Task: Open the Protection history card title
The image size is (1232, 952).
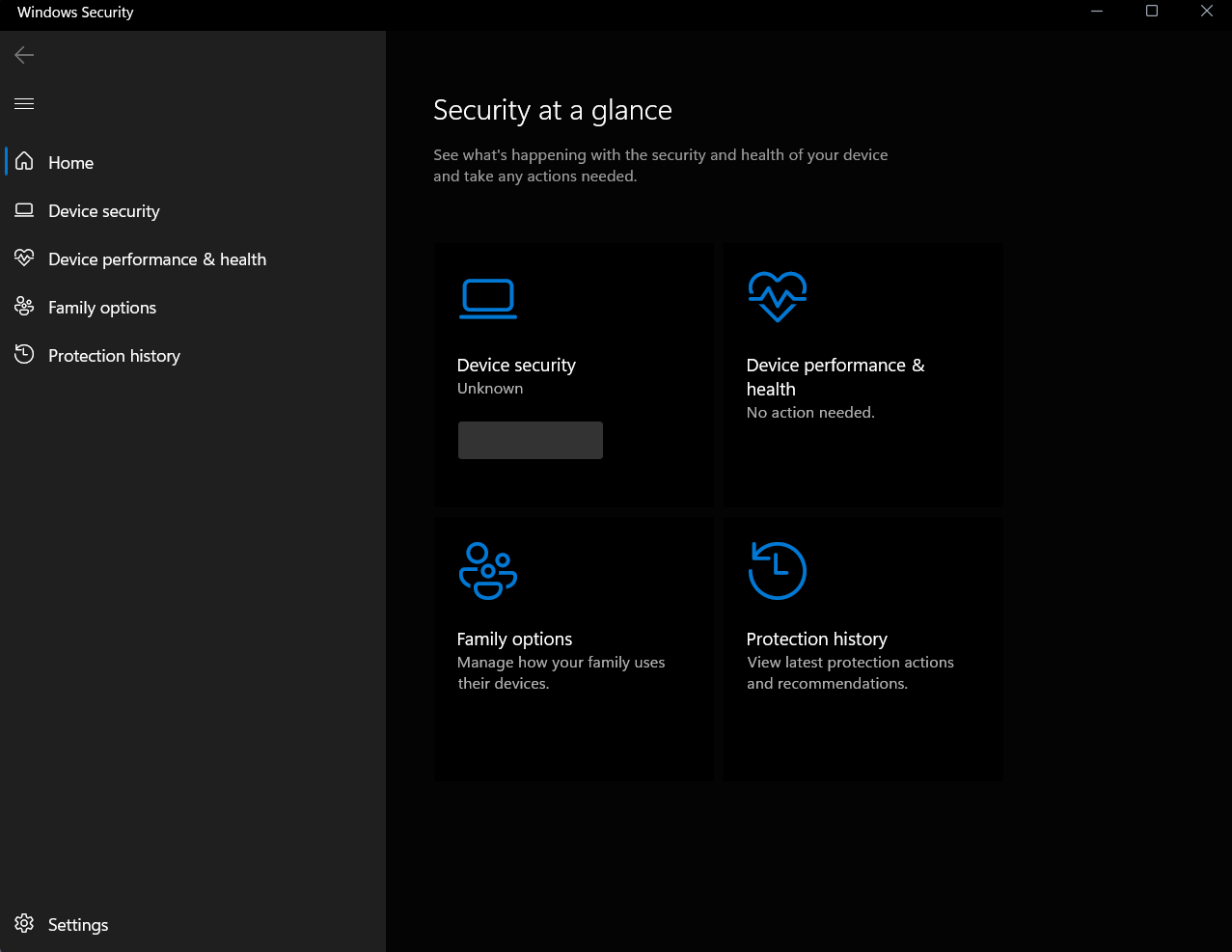Action: point(817,639)
